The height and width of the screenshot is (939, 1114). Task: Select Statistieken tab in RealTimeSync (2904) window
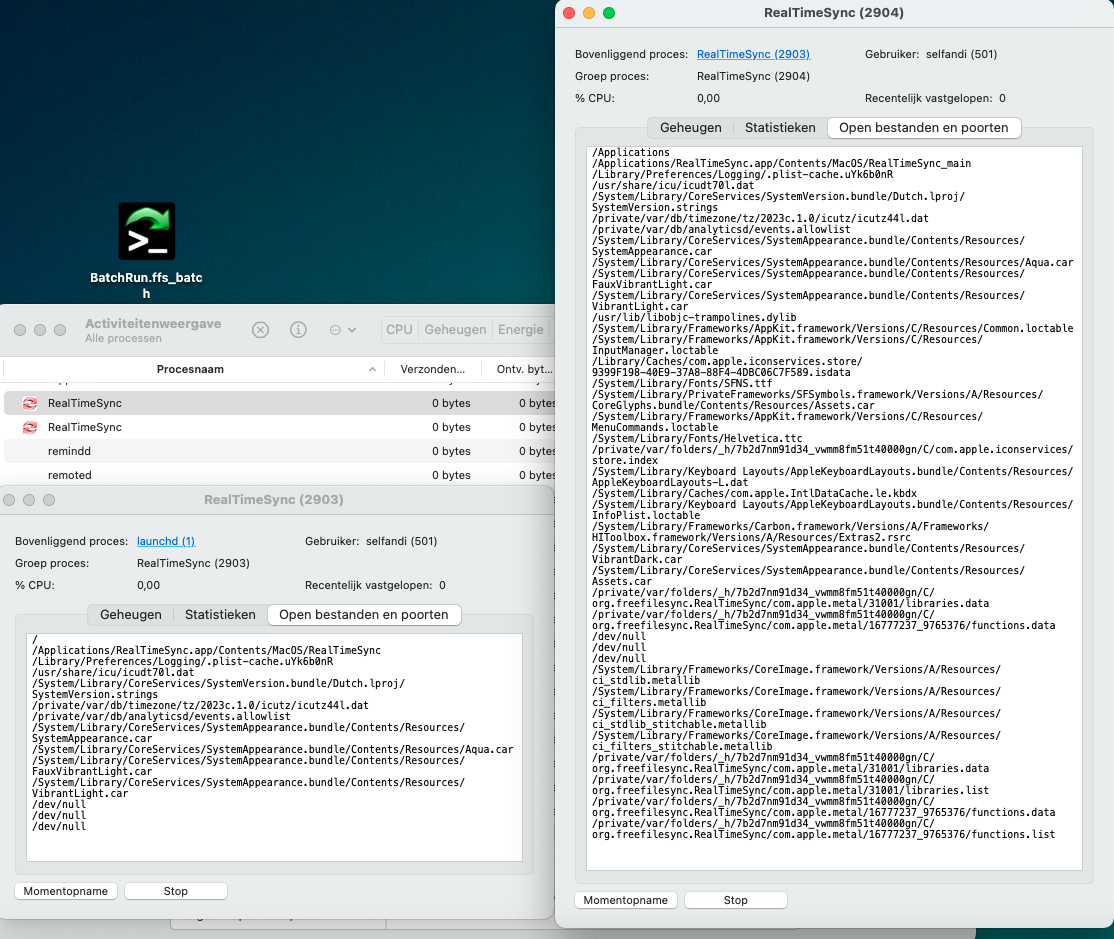780,128
